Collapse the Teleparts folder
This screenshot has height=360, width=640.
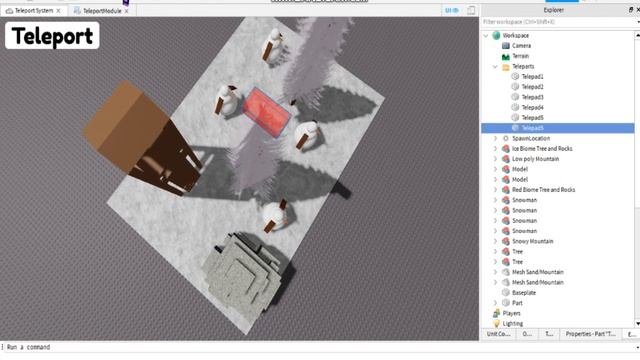tap(495, 67)
